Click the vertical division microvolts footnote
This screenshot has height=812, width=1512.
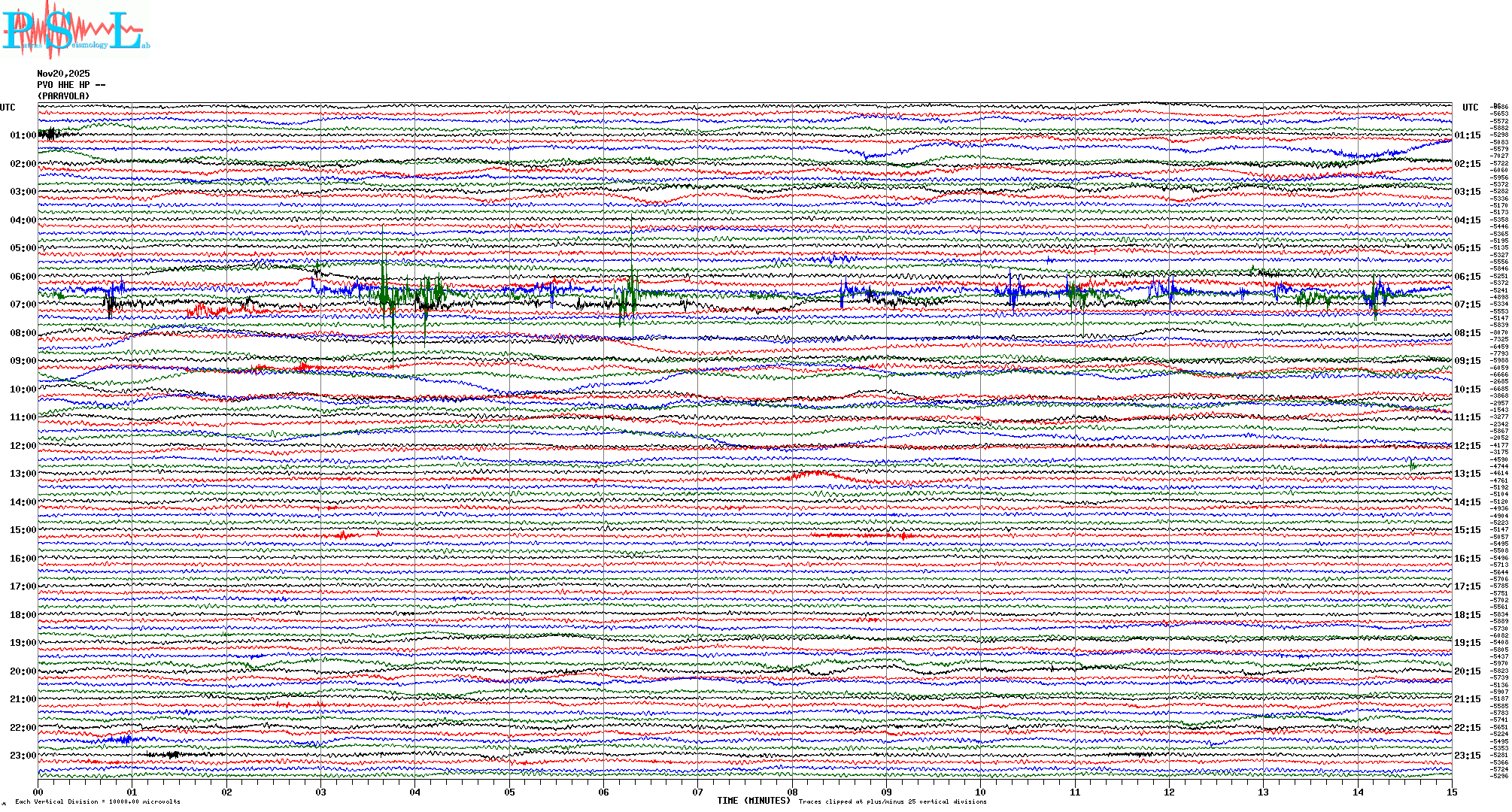(98, 801)
